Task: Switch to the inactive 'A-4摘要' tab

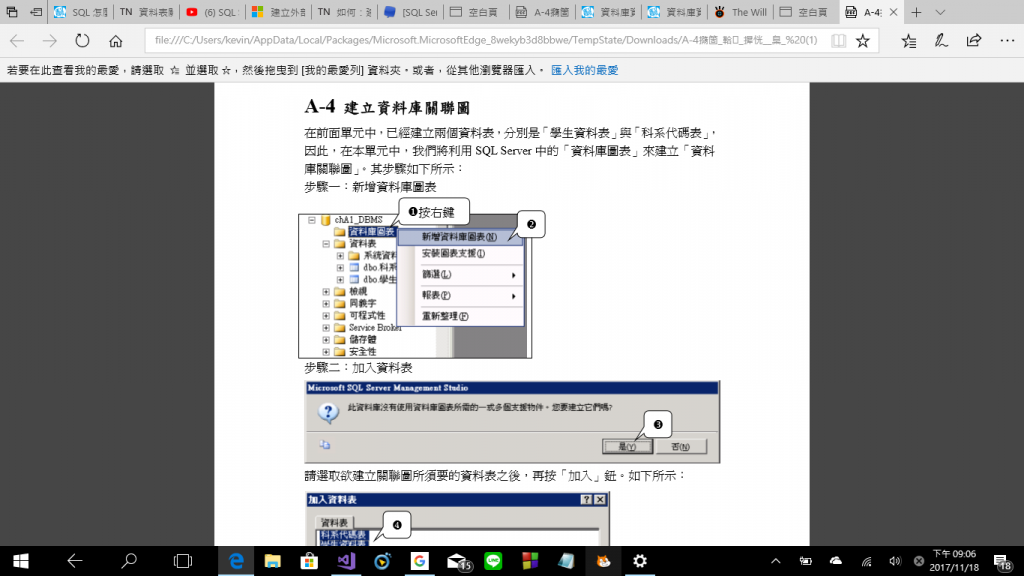Action: pos(542,12)
